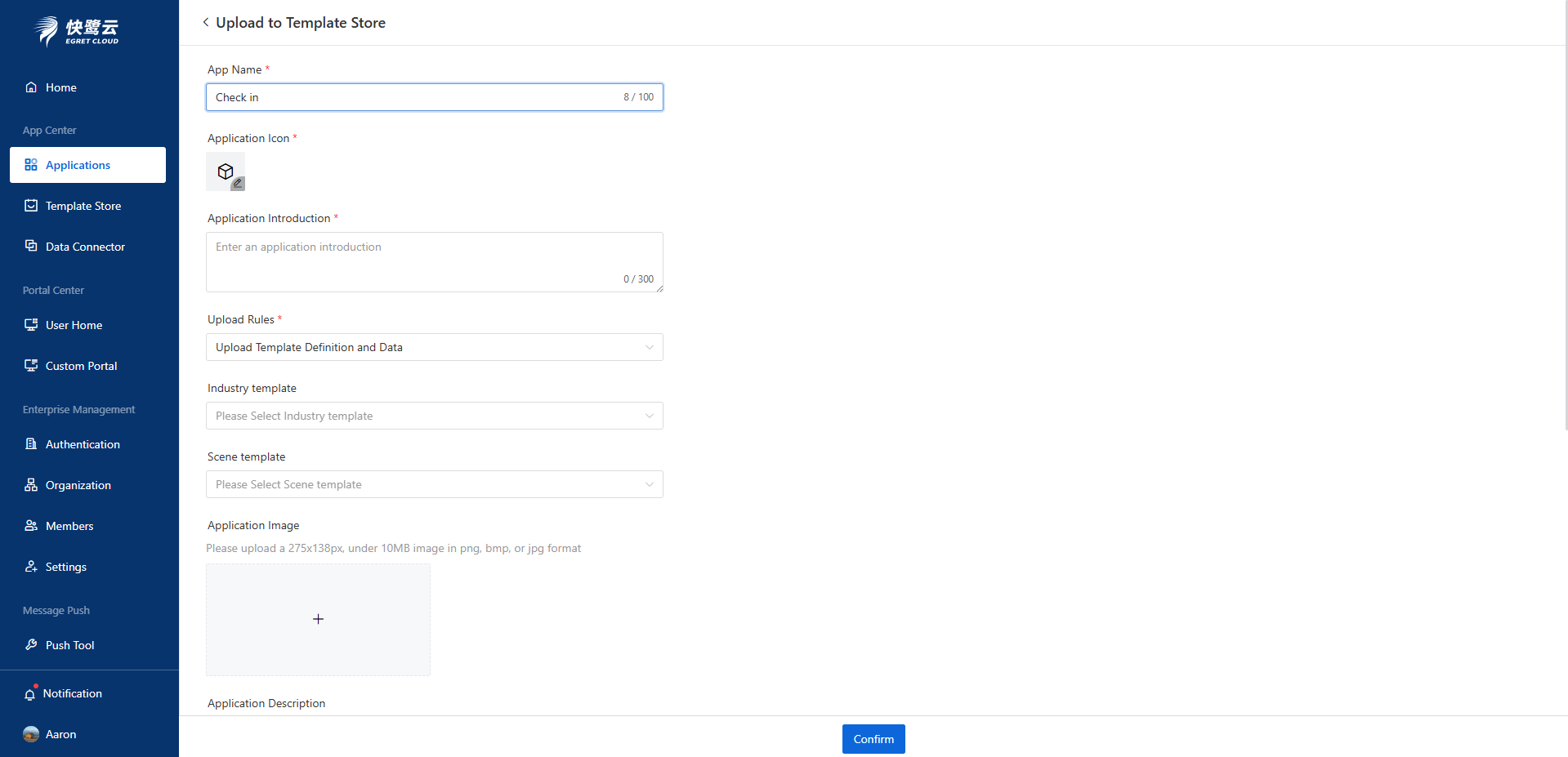Viewport: 1568px width, 757px height.
Task: Click the Application Introduction text area
Action: tap(434, 261)
